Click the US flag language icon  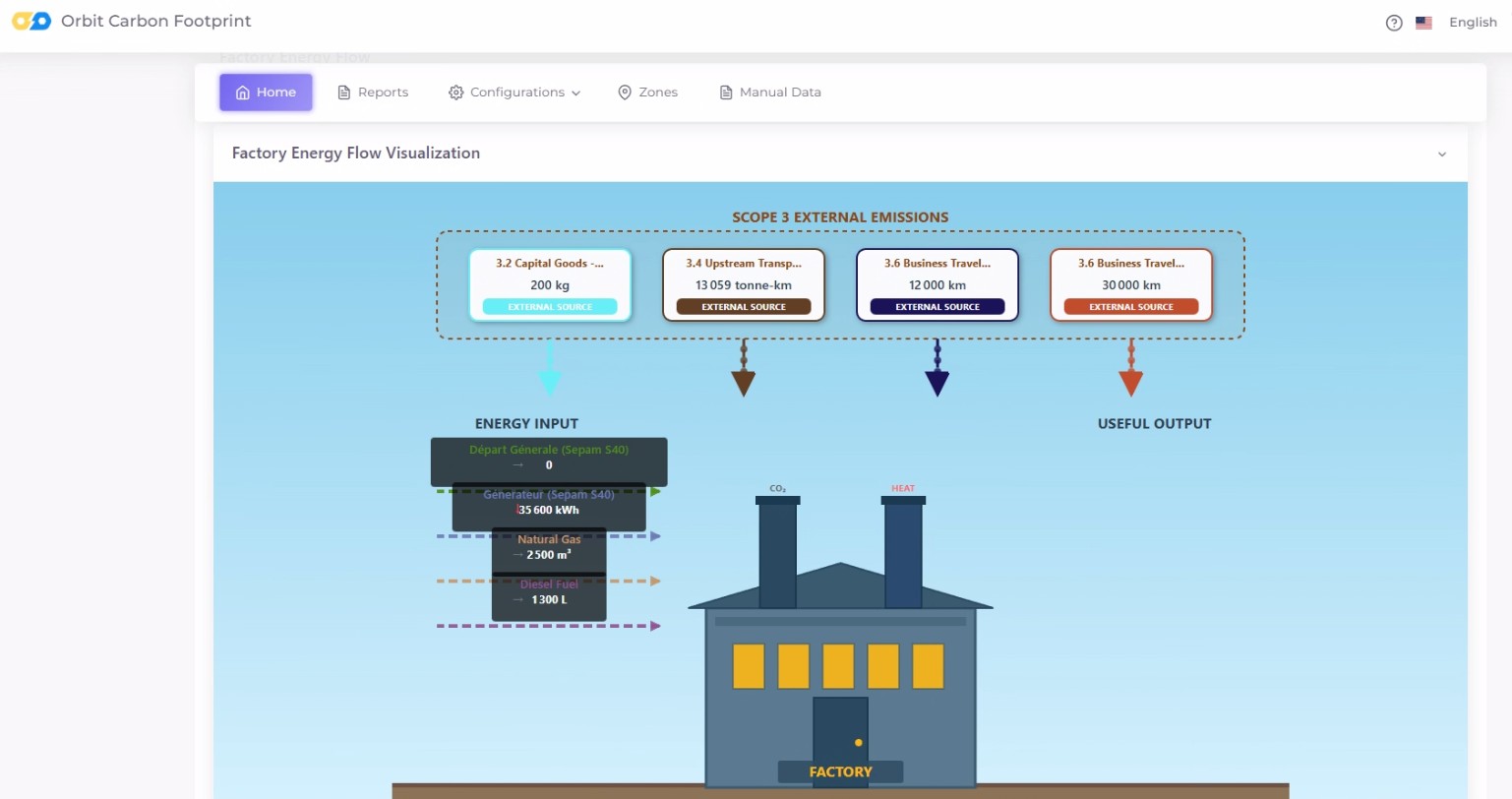[1423, 23]
